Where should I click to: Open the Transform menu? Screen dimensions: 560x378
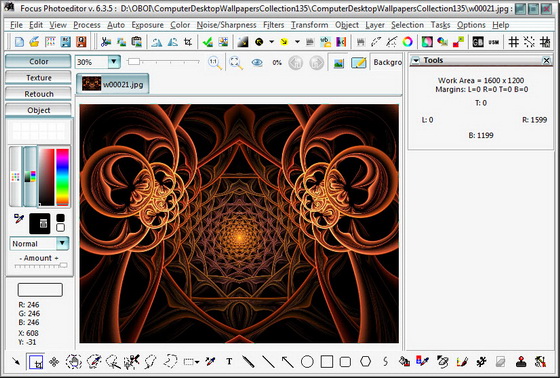(309, 25)
